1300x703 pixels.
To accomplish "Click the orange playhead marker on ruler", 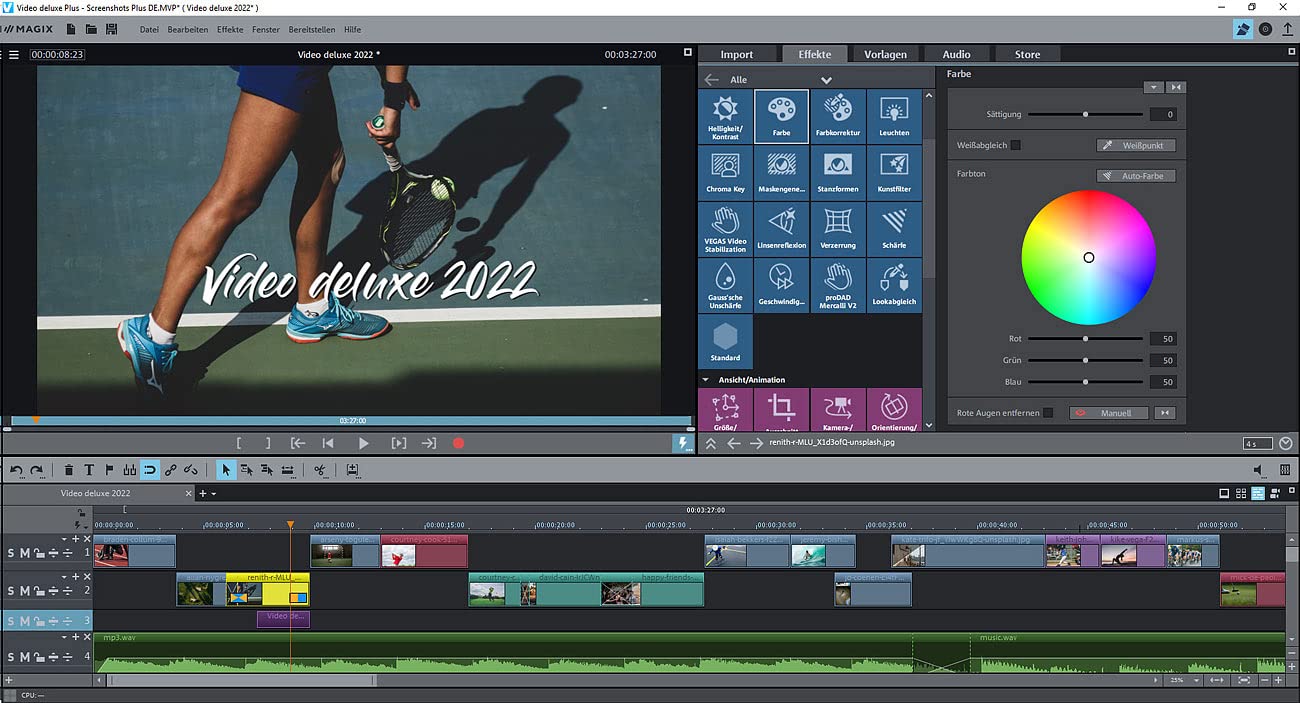I will [290, 524].
